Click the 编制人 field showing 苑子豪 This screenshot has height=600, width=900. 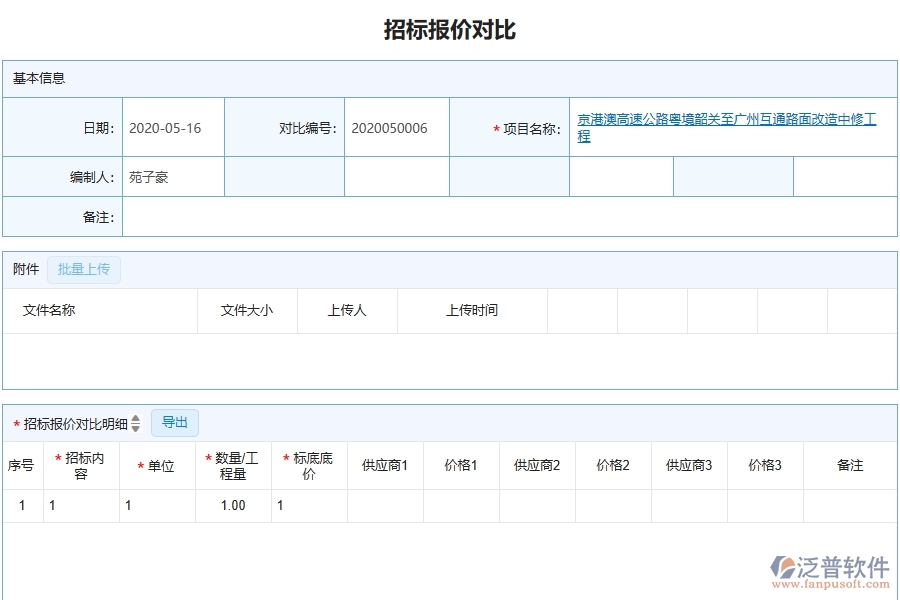click(x=172, y=176)
